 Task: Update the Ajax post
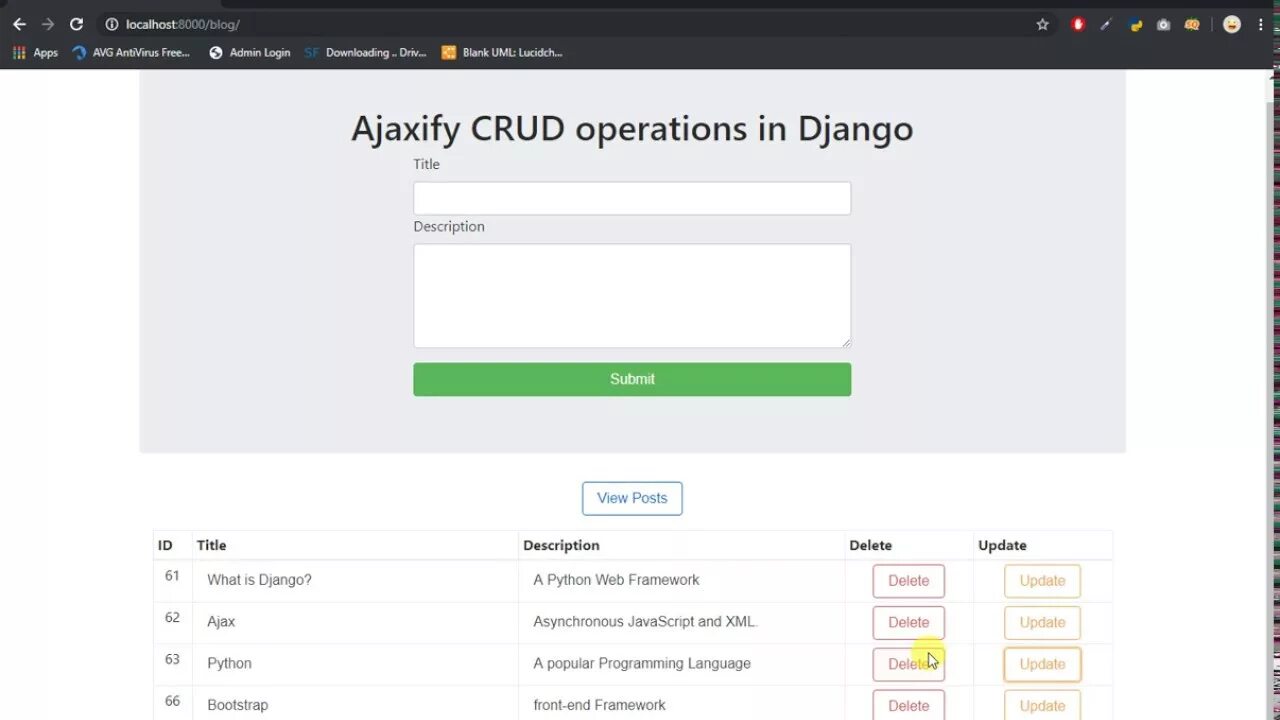[x=1042, y=623]
